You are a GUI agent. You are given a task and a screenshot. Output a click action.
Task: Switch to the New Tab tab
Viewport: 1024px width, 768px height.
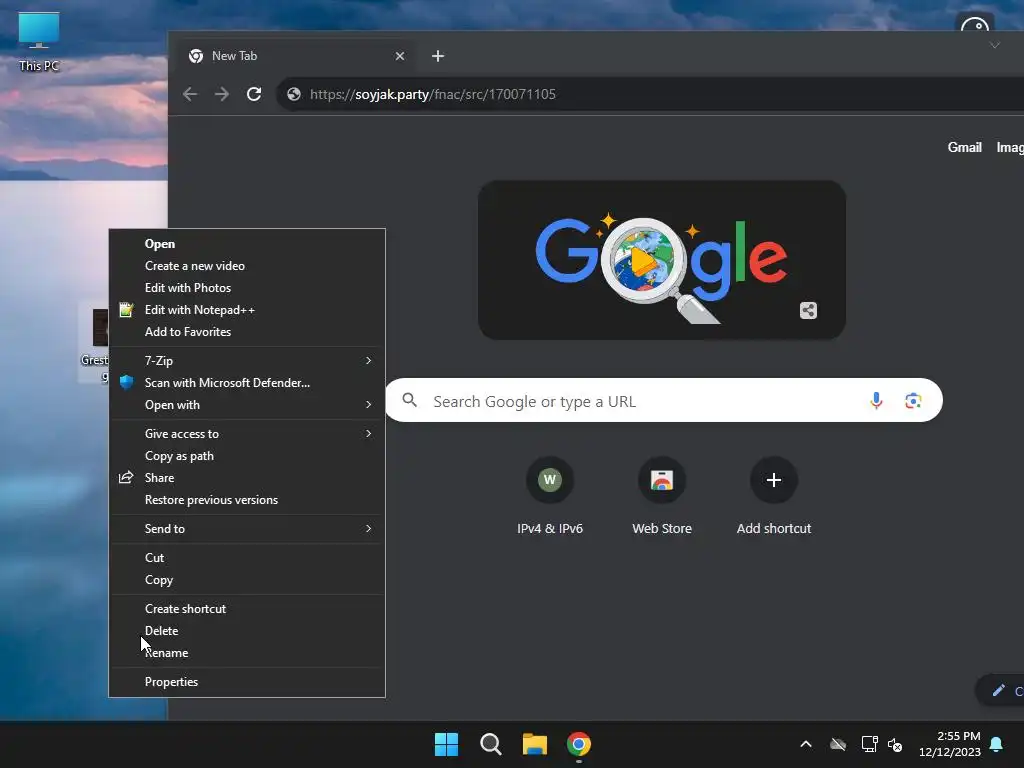pyautogui.click(x=297, y=56)
